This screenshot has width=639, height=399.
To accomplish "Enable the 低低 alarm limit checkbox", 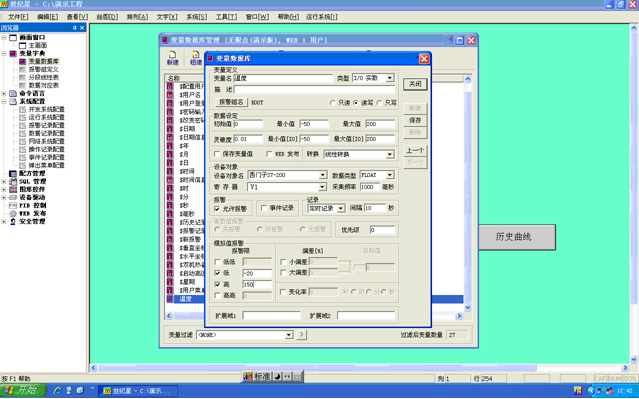I will point(217,262).
